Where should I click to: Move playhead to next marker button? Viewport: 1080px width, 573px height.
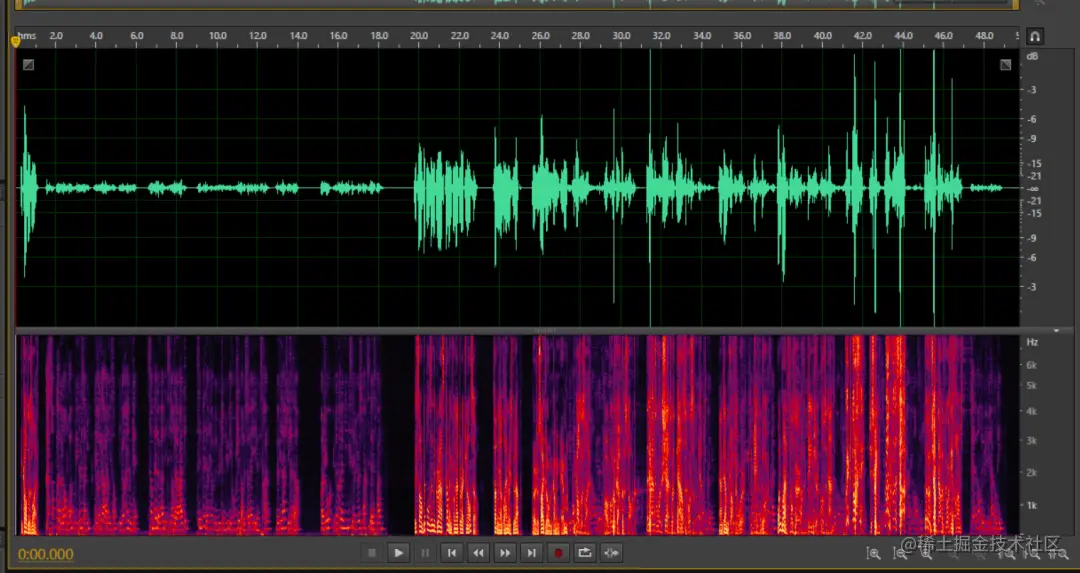pyautogui.click(x=531, y=552)
